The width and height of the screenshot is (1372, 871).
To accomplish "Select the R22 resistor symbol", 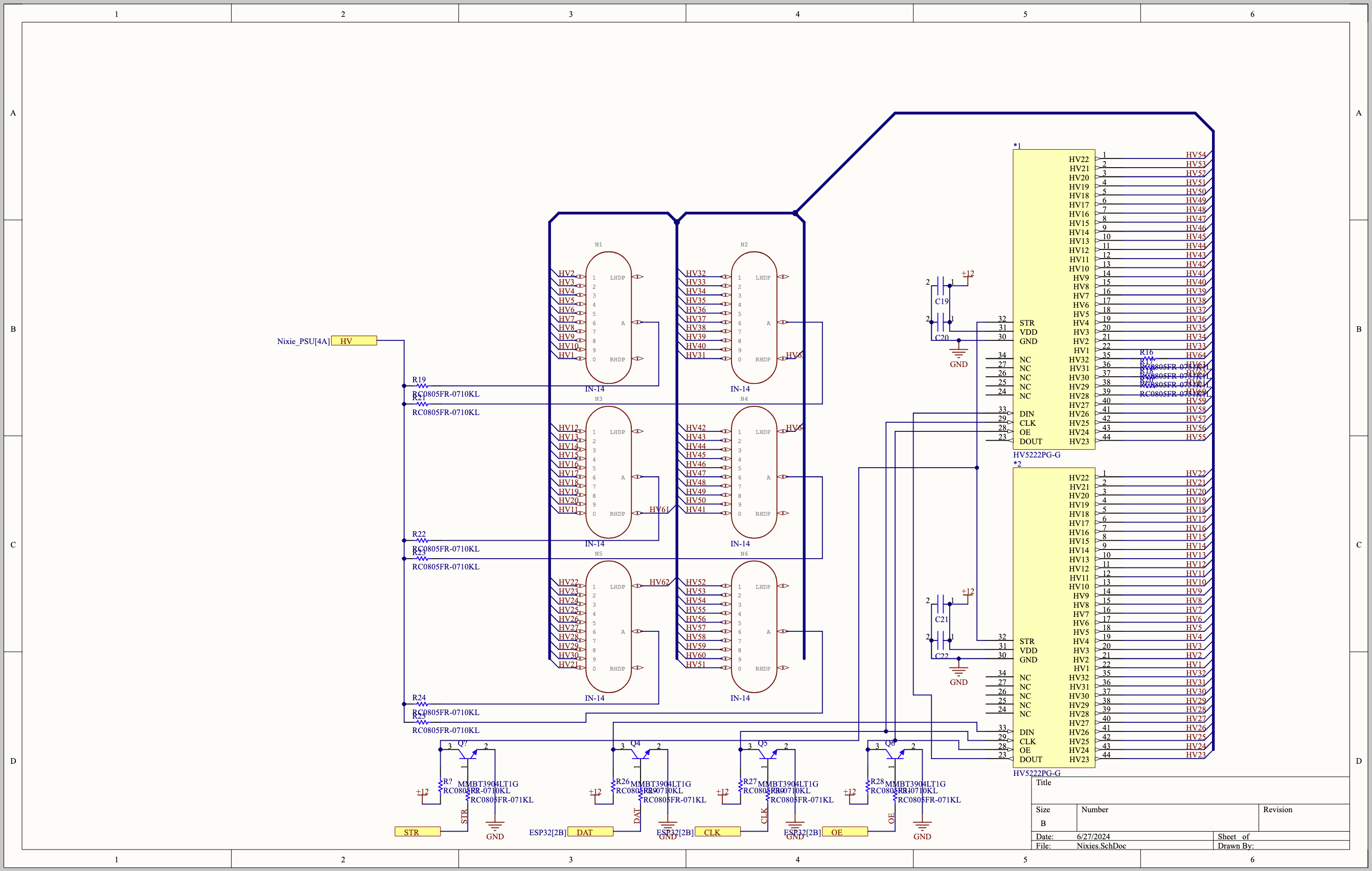I will (x=422, y=540).
